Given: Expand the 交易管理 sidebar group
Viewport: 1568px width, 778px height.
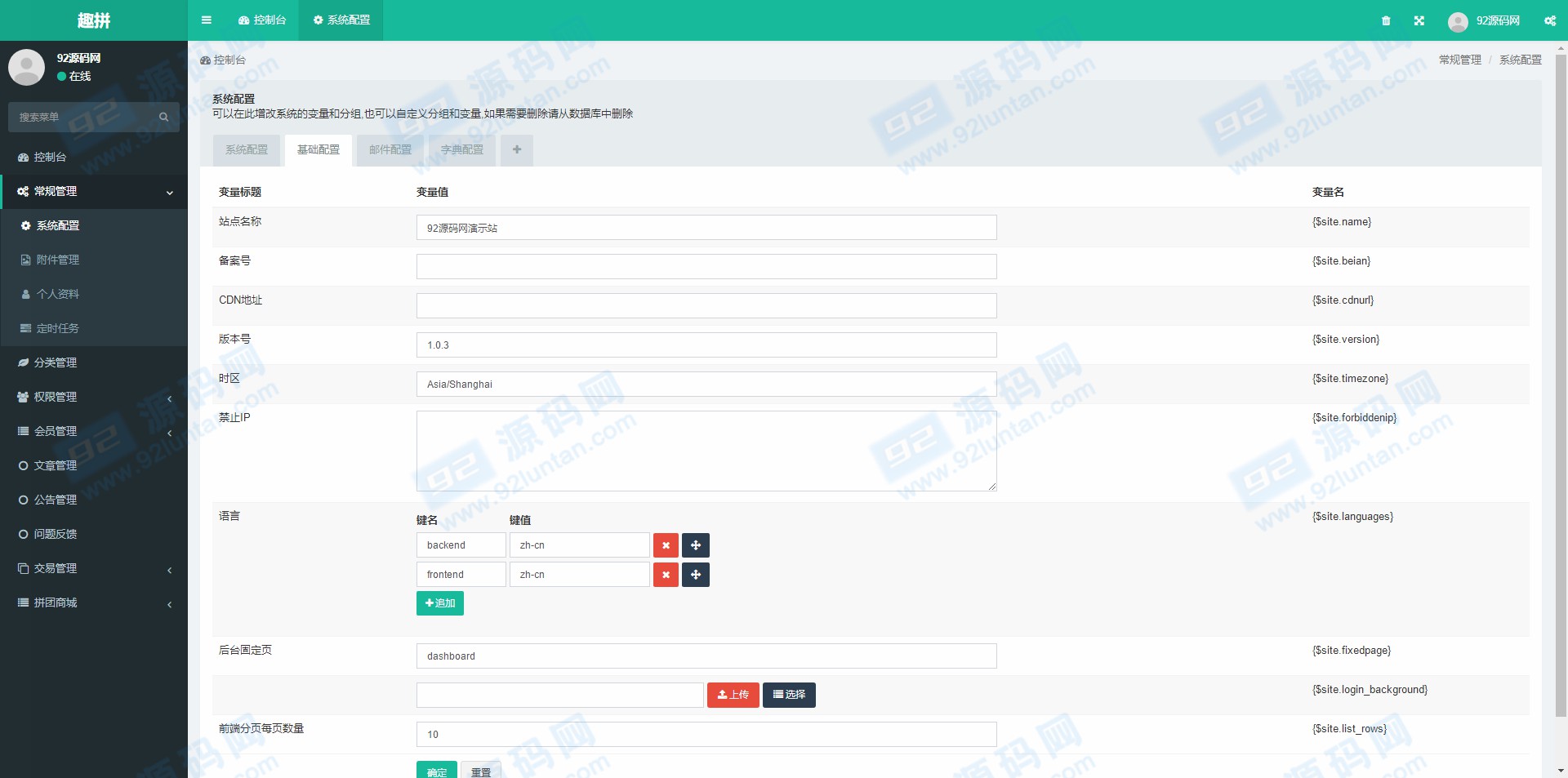Looking at the screenshot, I should tap(94, 568).
